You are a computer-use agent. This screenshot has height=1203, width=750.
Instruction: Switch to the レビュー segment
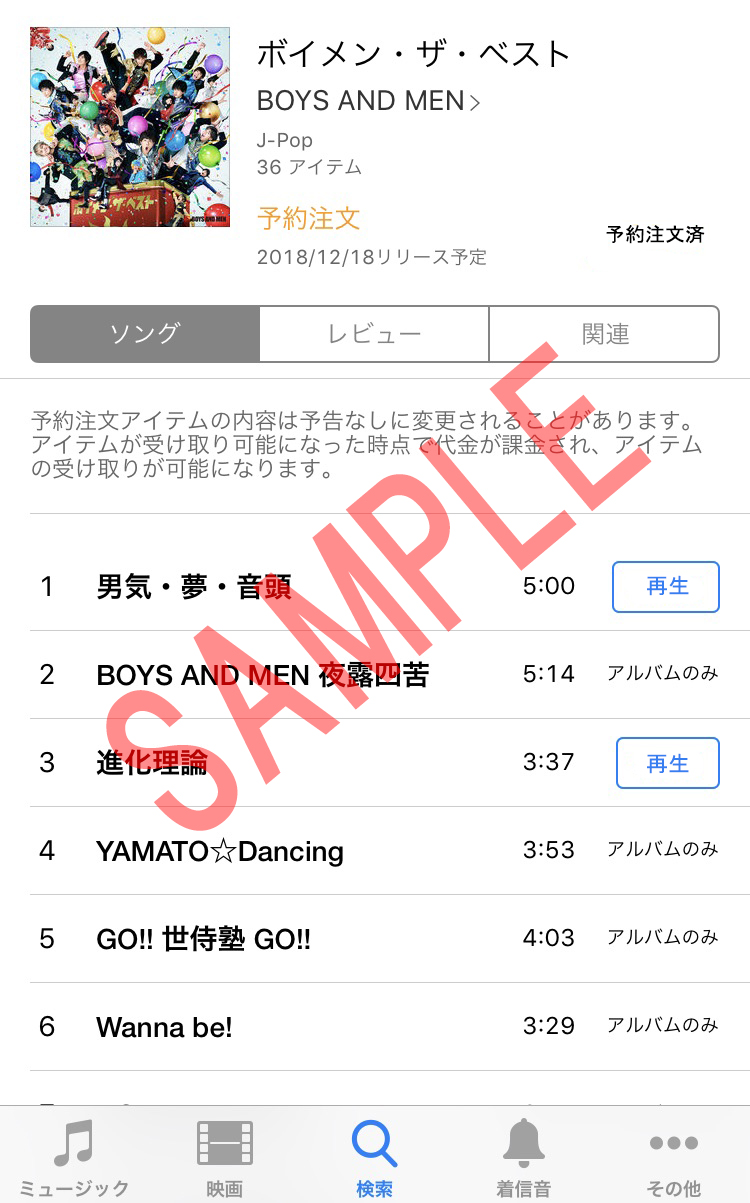pyautogui.click(x=374, y=334)
